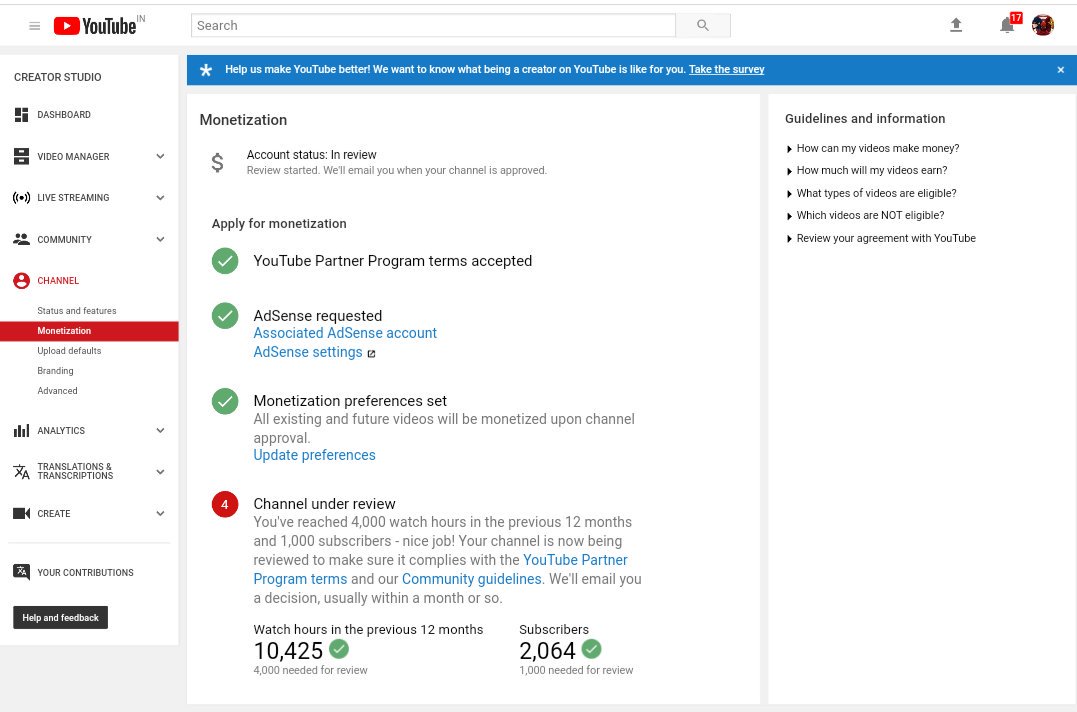Click the Create camera icon
Screen dimensions: 1077x712
(x=21, y=514)
